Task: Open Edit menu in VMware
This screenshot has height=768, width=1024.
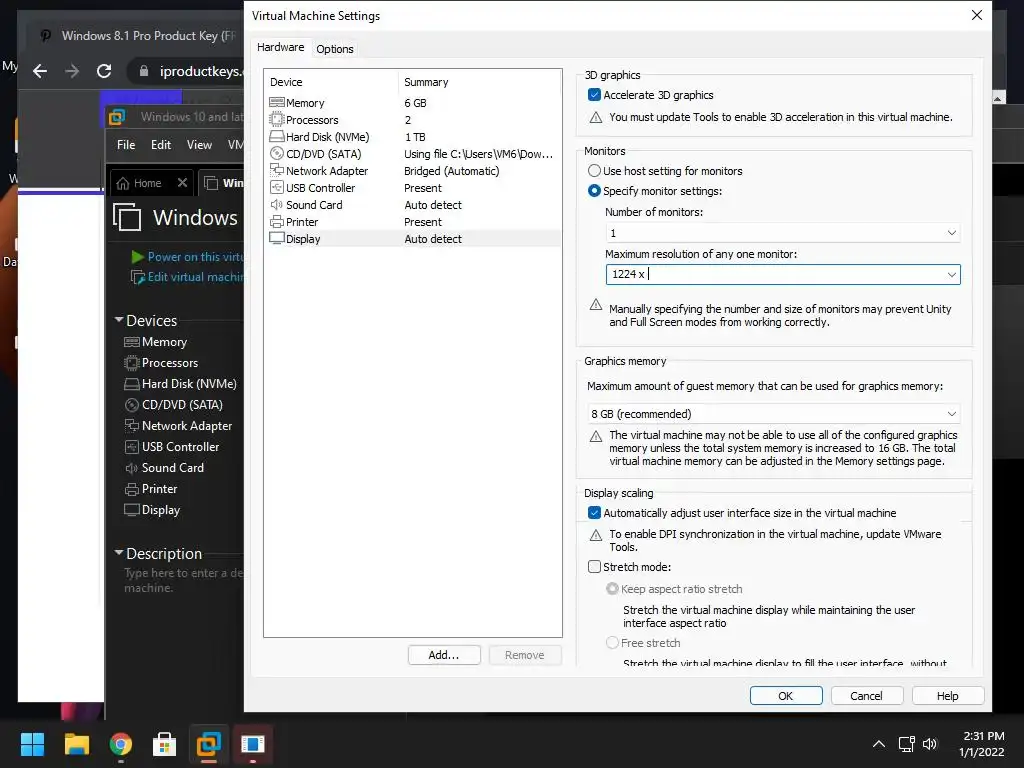Action: (161, 145)
